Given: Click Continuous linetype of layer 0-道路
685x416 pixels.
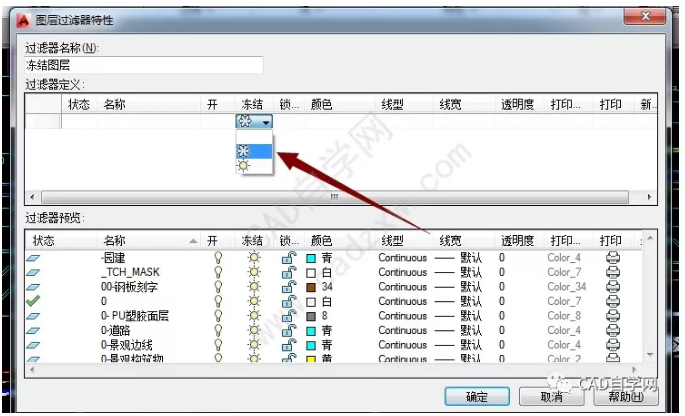Looking at the screenshot, I should tap(402, 330).
